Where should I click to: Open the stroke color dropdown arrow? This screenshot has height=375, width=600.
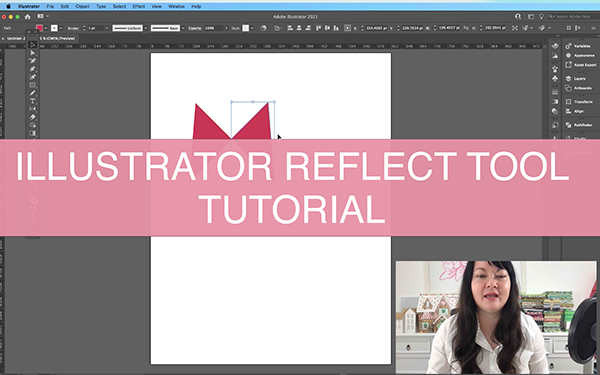(60, 28)
